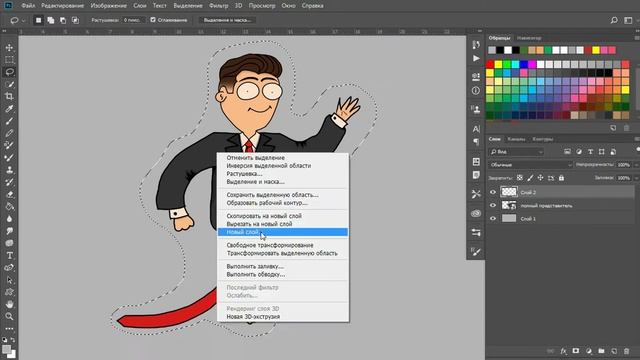640x360 pixels.
Task: Open the Заливка fill dropdown arrow
Action: pos(636,178)
